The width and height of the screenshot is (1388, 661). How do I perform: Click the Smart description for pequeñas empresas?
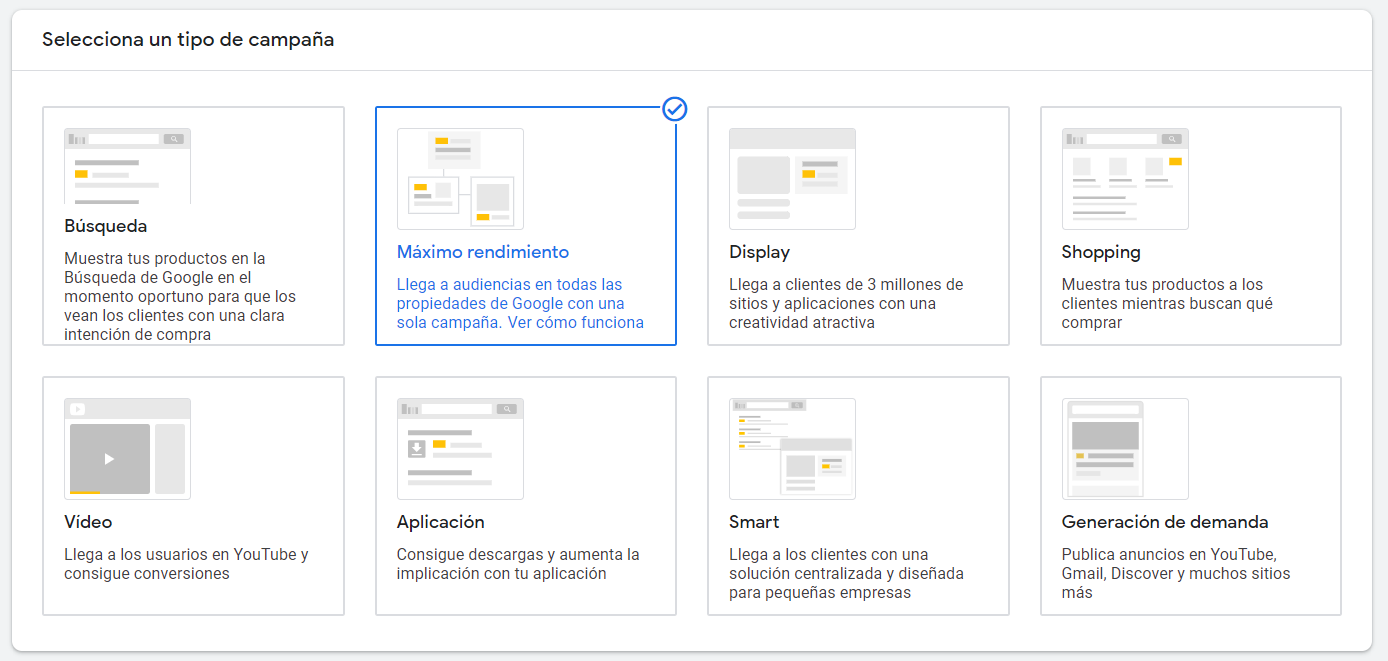click(x=846, y=573)
